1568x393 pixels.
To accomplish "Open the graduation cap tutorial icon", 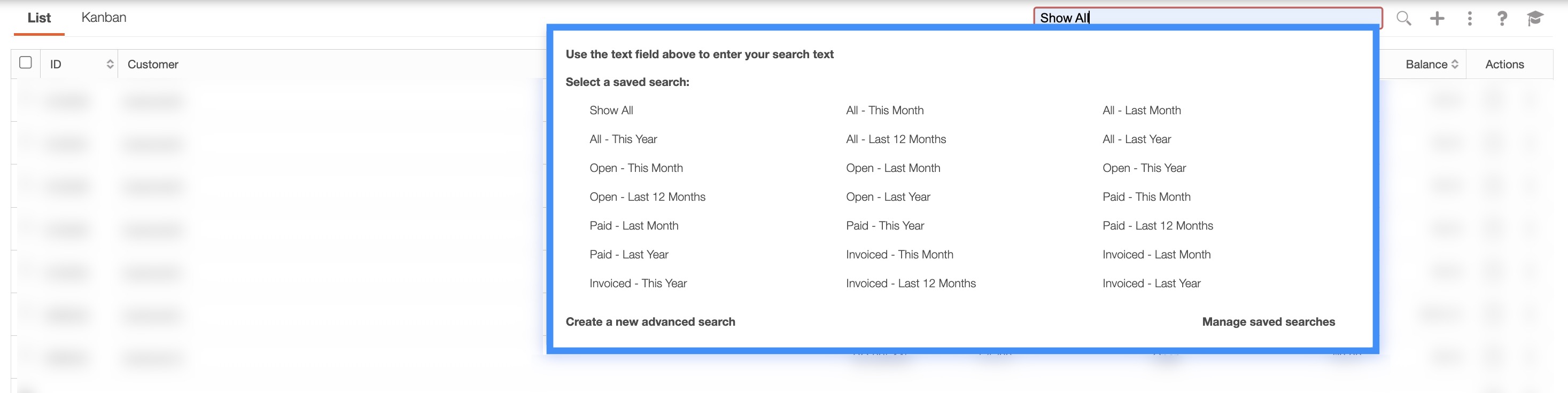I will tap(1534, 18).
